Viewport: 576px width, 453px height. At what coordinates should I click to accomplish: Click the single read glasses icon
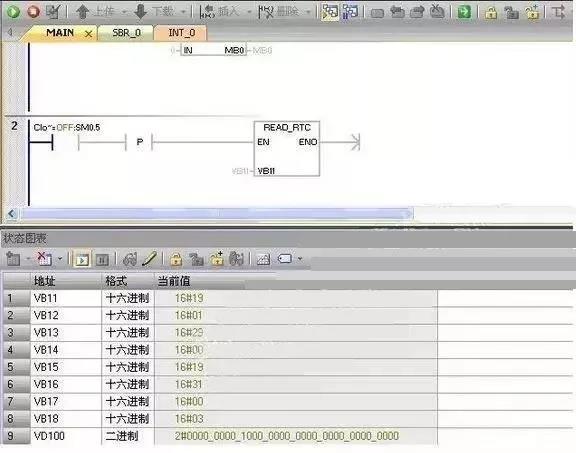tap(130, 259)
